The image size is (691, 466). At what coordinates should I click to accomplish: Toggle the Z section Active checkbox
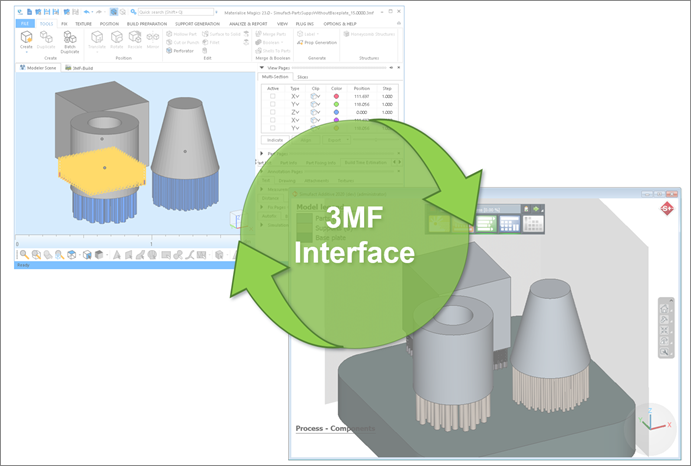(x=272, y=112)
